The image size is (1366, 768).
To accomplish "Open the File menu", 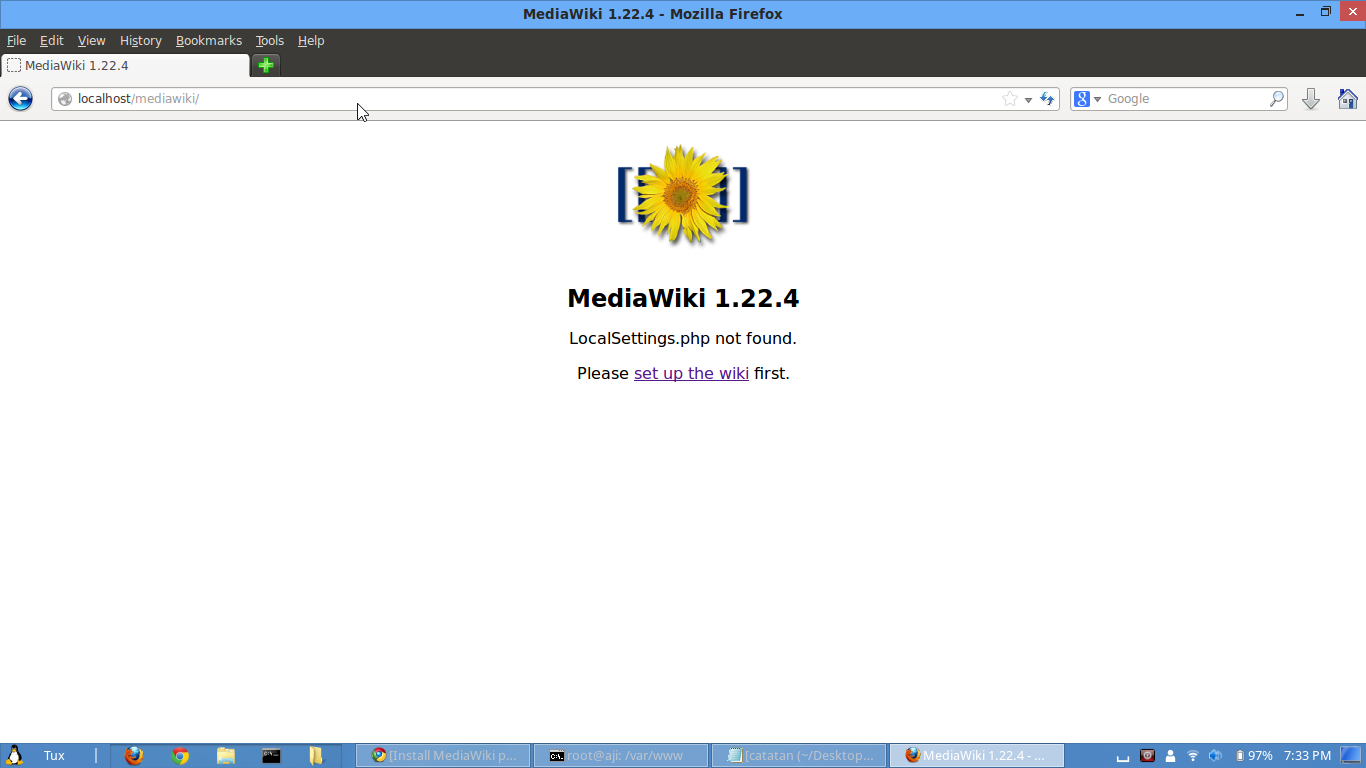I will pos(16,41).
